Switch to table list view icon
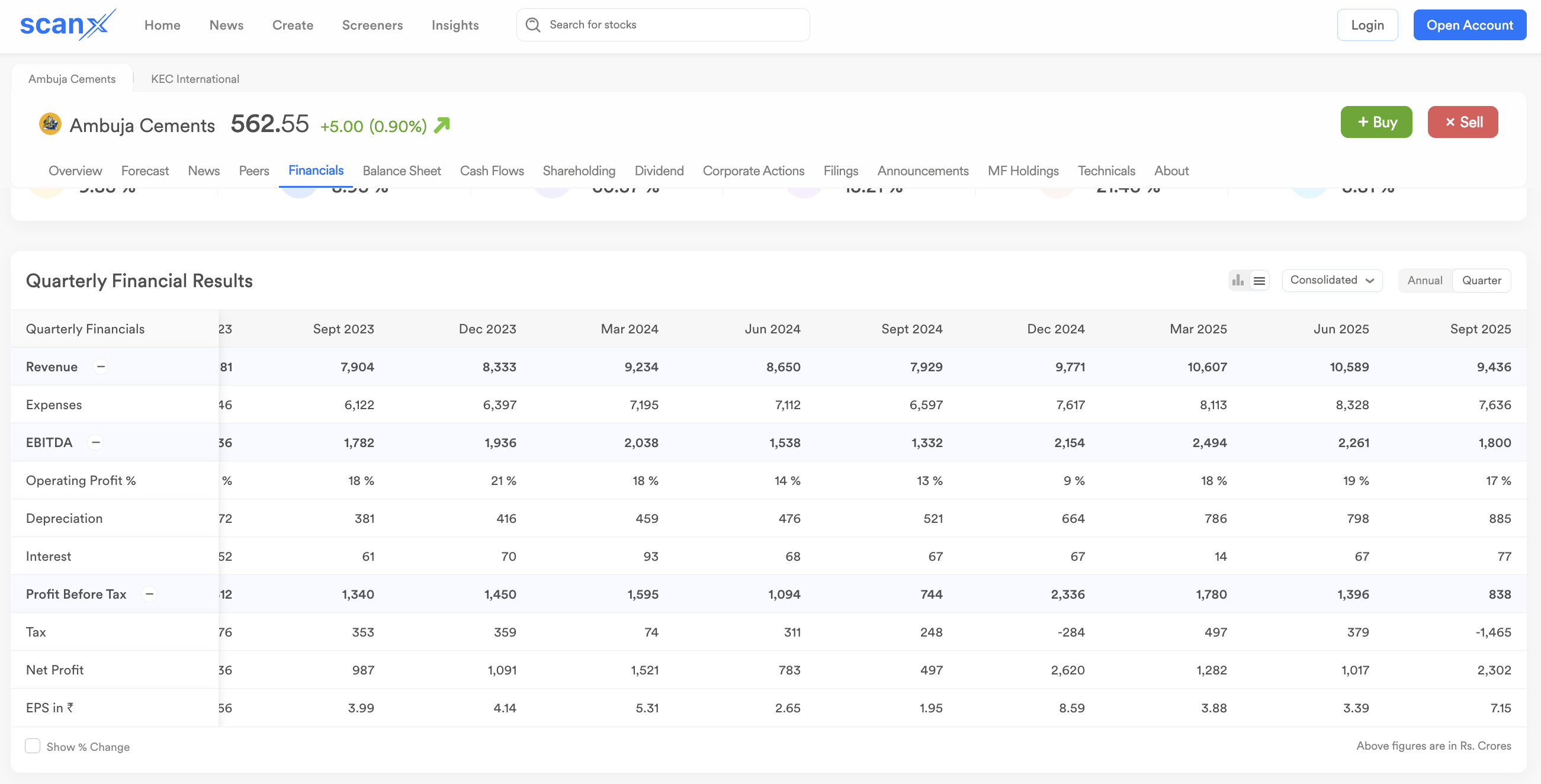Viewport: 1541px width, 784px height. (1259, 281)
